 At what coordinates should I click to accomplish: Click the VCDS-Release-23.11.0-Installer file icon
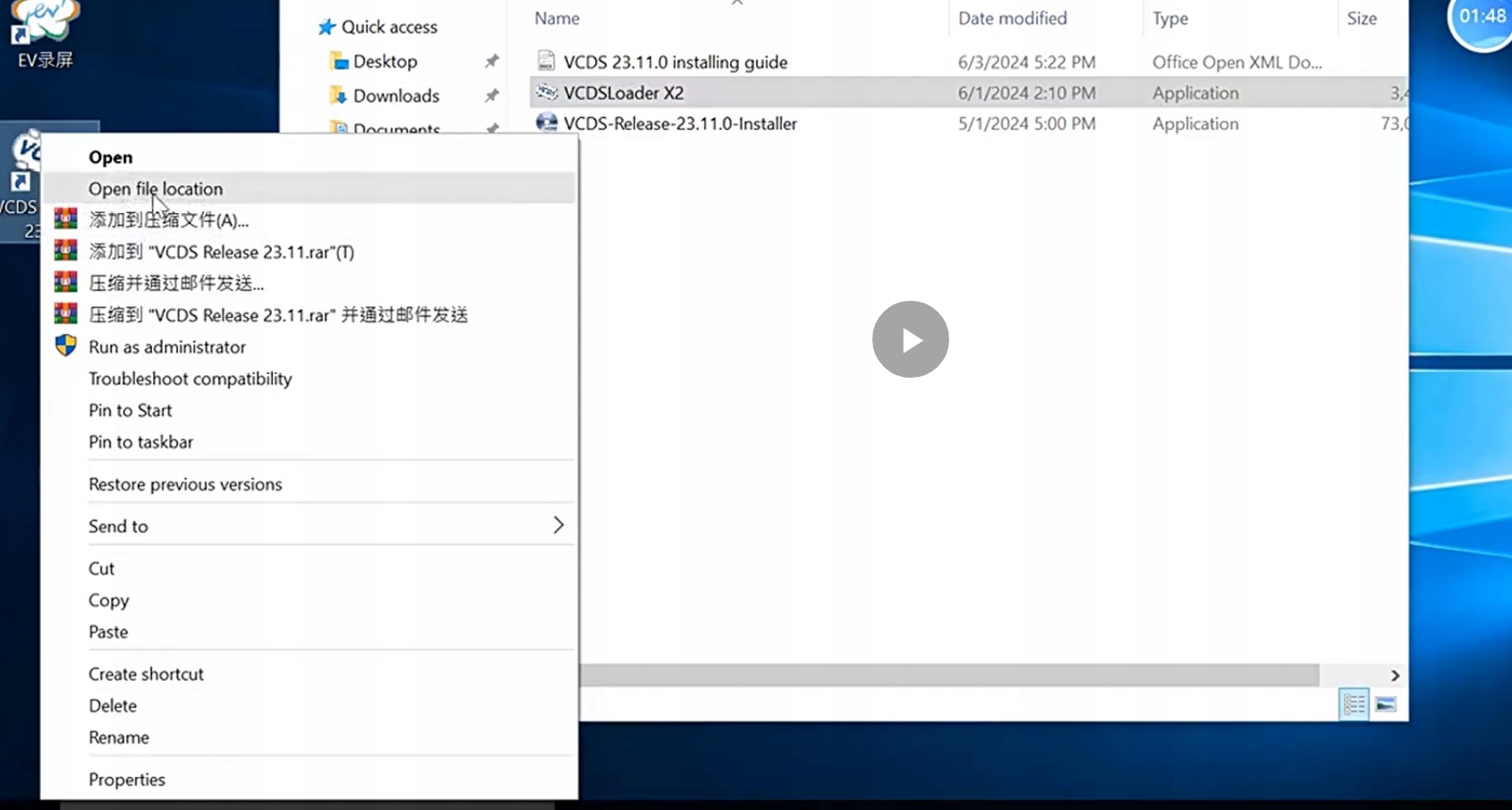(x=546, y=123)
